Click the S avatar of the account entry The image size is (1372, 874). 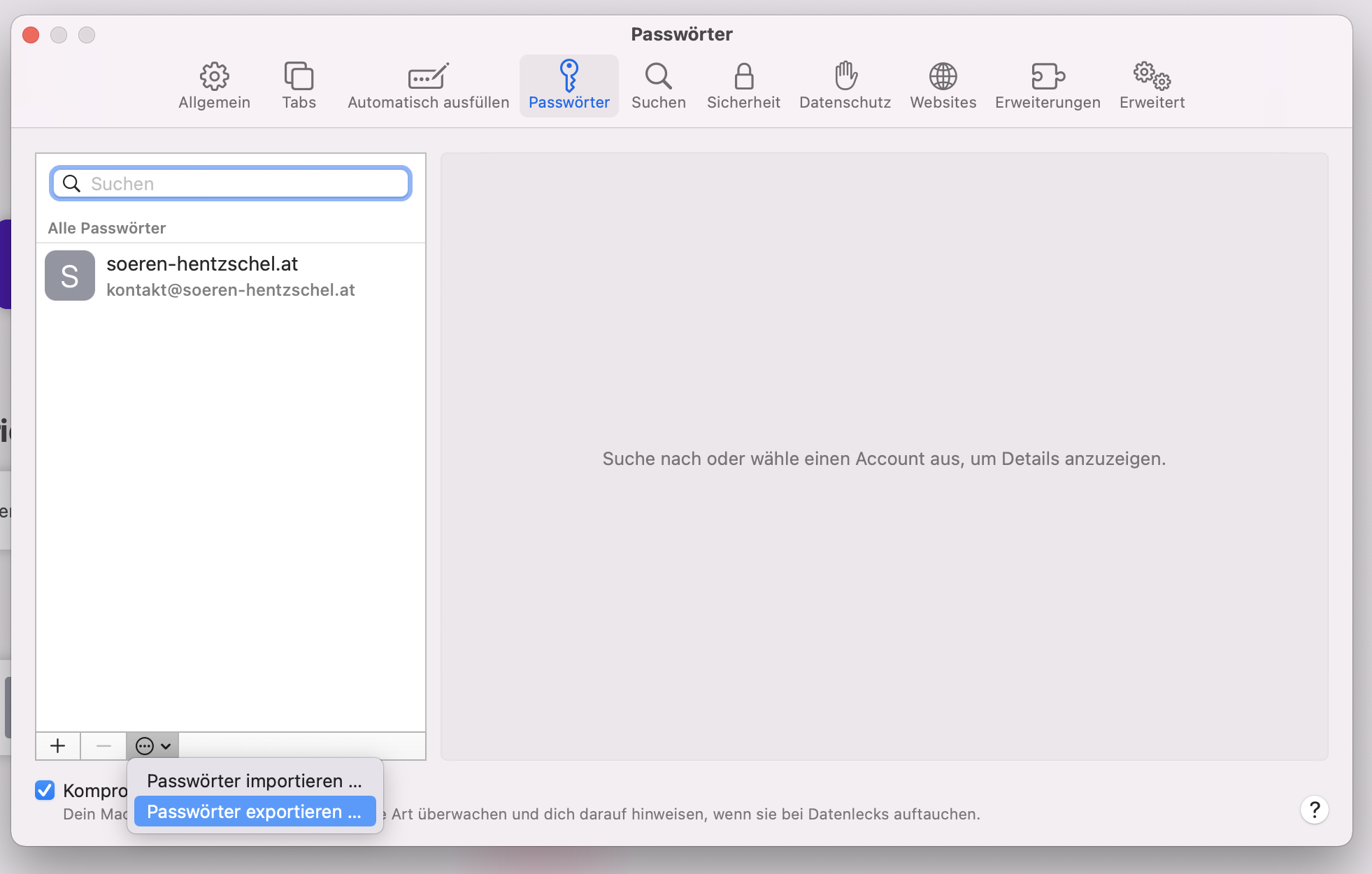(x=70, y=275)
